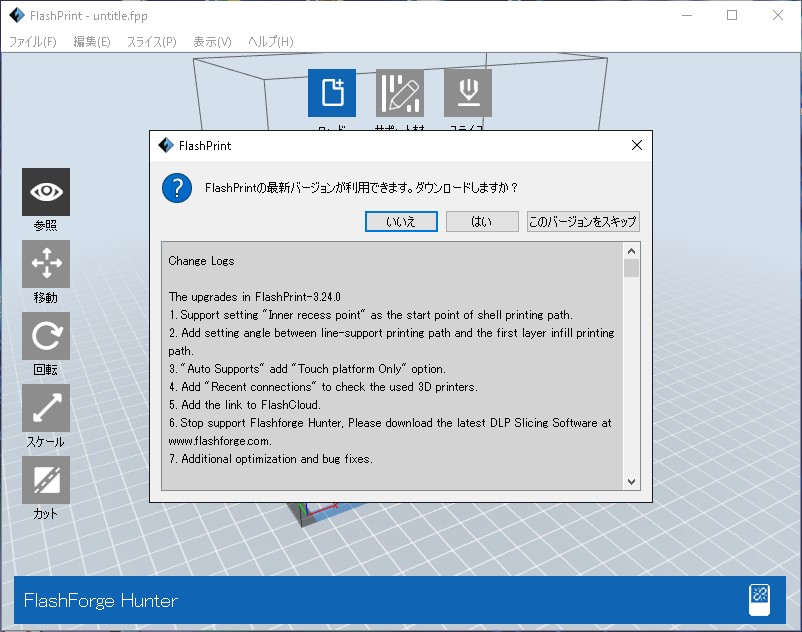Image resolution: width=802 pixels, height=632 pixels.
Task: Open the 編集(E) menu
Action: click(92, 42)
